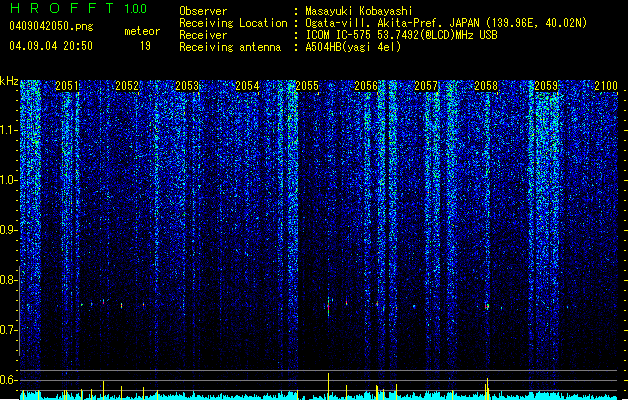Click the 2051 time marker
The image size is (629, 400).
67,86
